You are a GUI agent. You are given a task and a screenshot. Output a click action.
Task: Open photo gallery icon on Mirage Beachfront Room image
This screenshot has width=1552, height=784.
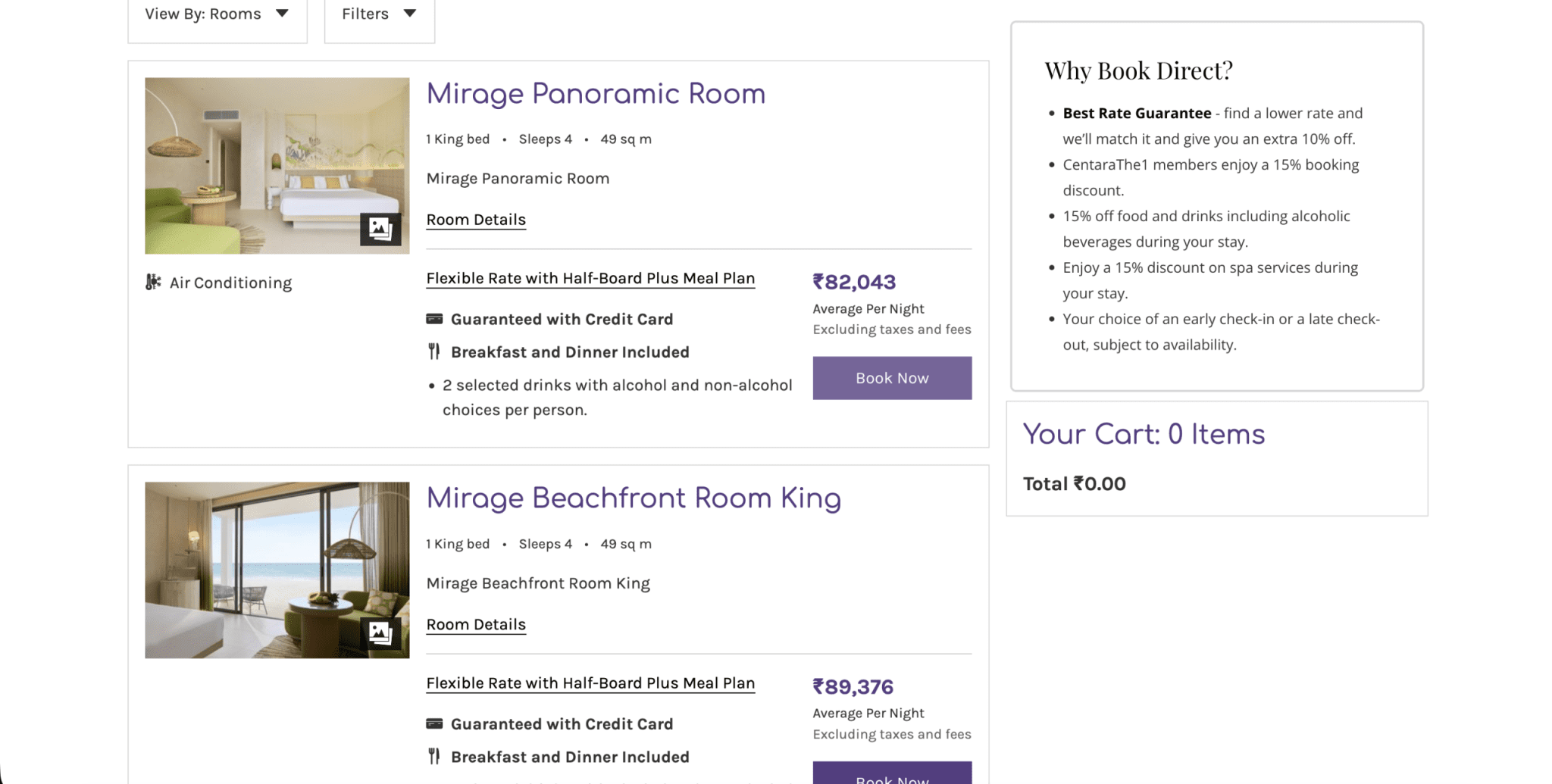(380, 633)
